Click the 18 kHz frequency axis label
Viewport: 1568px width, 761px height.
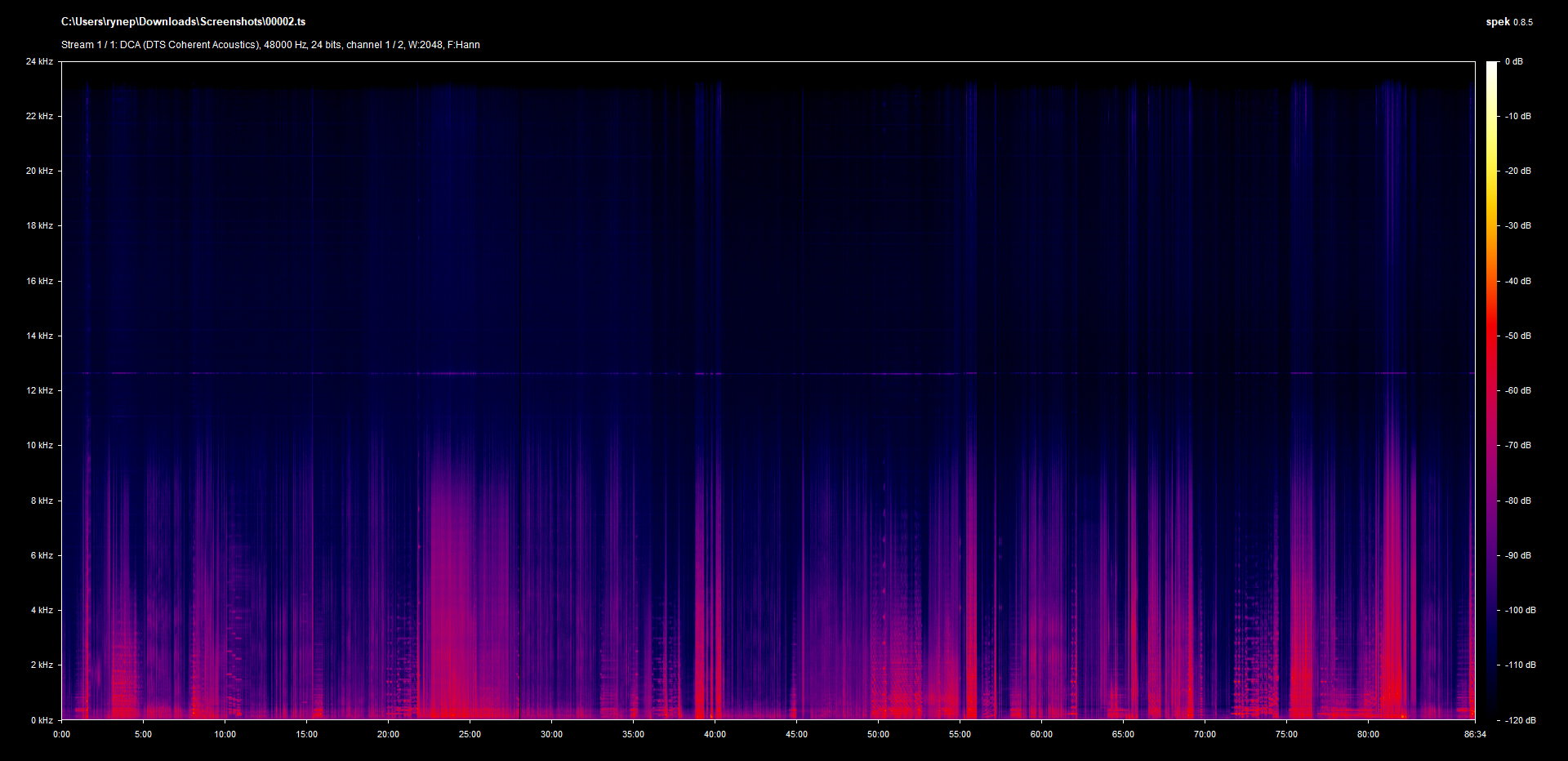pyautogui.click(x=39, y=225)
